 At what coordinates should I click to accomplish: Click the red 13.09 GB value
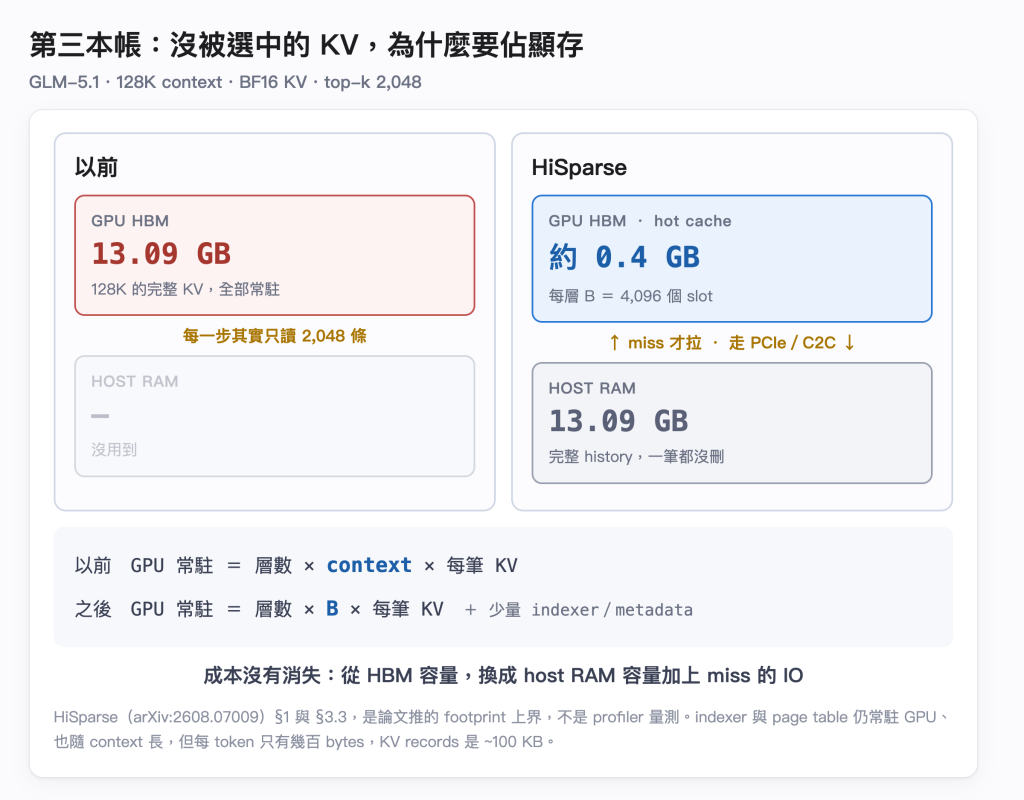point(161,253)
